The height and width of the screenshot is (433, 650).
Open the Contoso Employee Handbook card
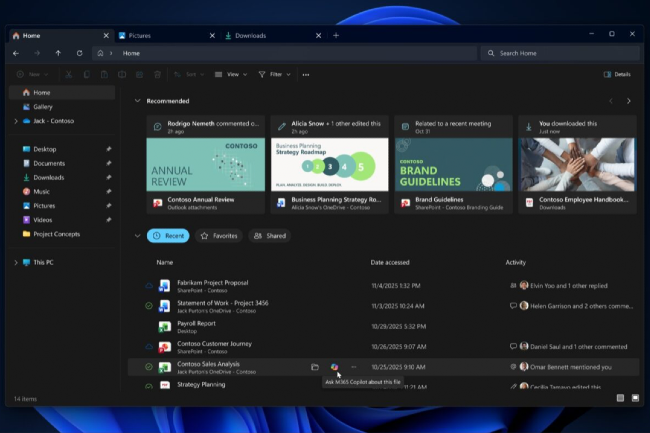coord(577,164)
